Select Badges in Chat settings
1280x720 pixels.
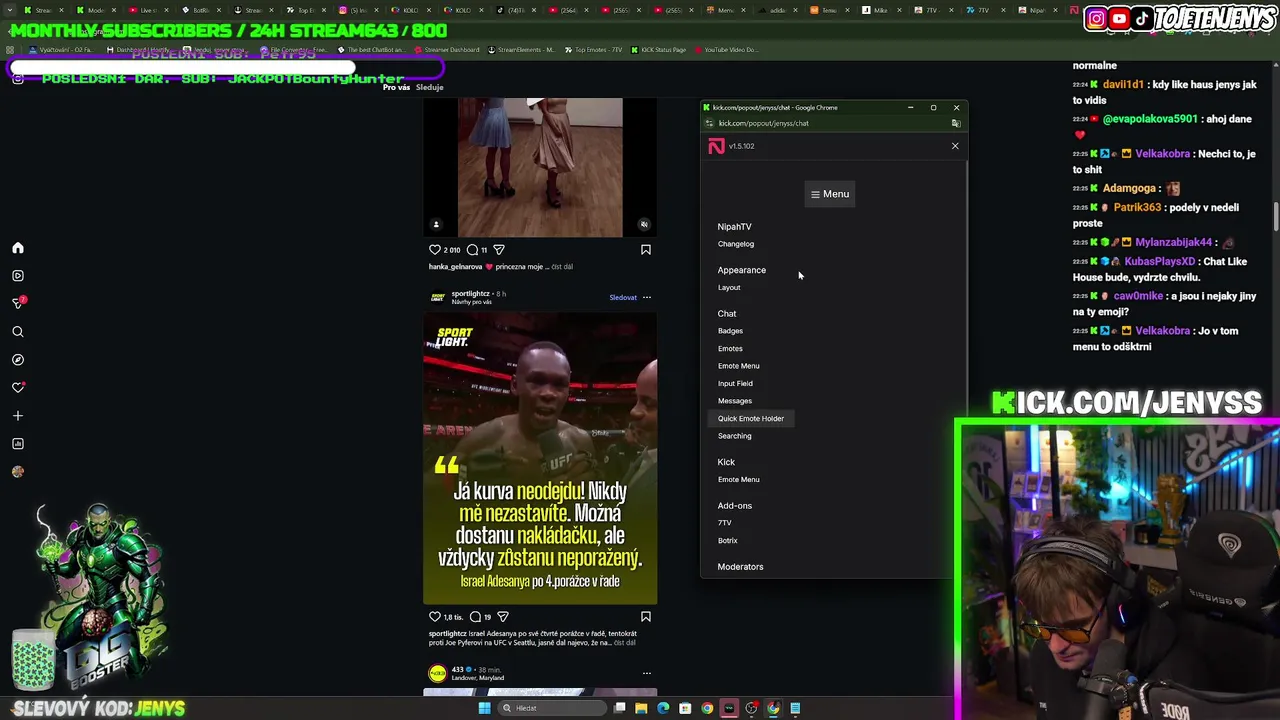730,331
